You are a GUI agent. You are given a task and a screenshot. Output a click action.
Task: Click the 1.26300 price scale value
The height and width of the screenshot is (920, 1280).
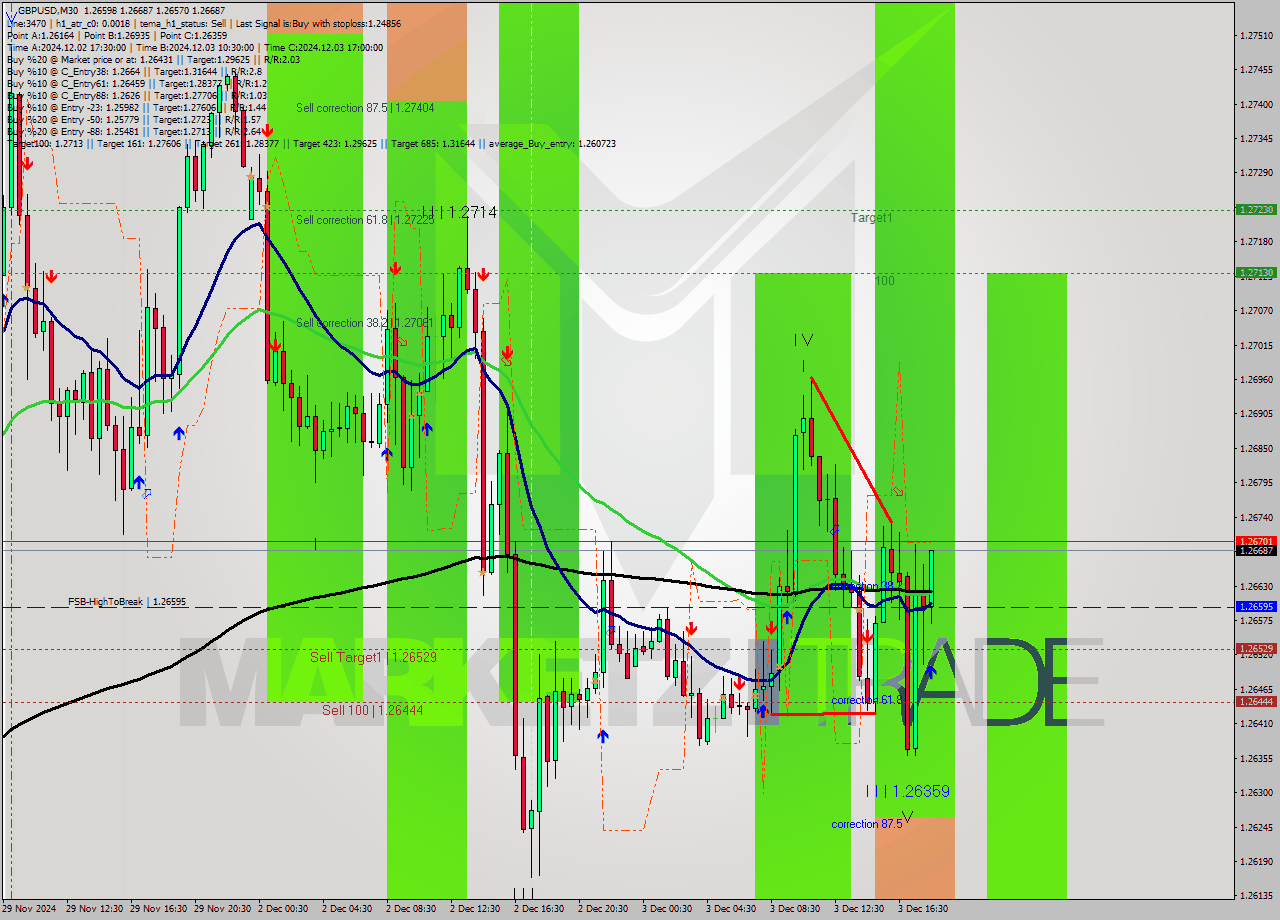tap(1255, 793)
